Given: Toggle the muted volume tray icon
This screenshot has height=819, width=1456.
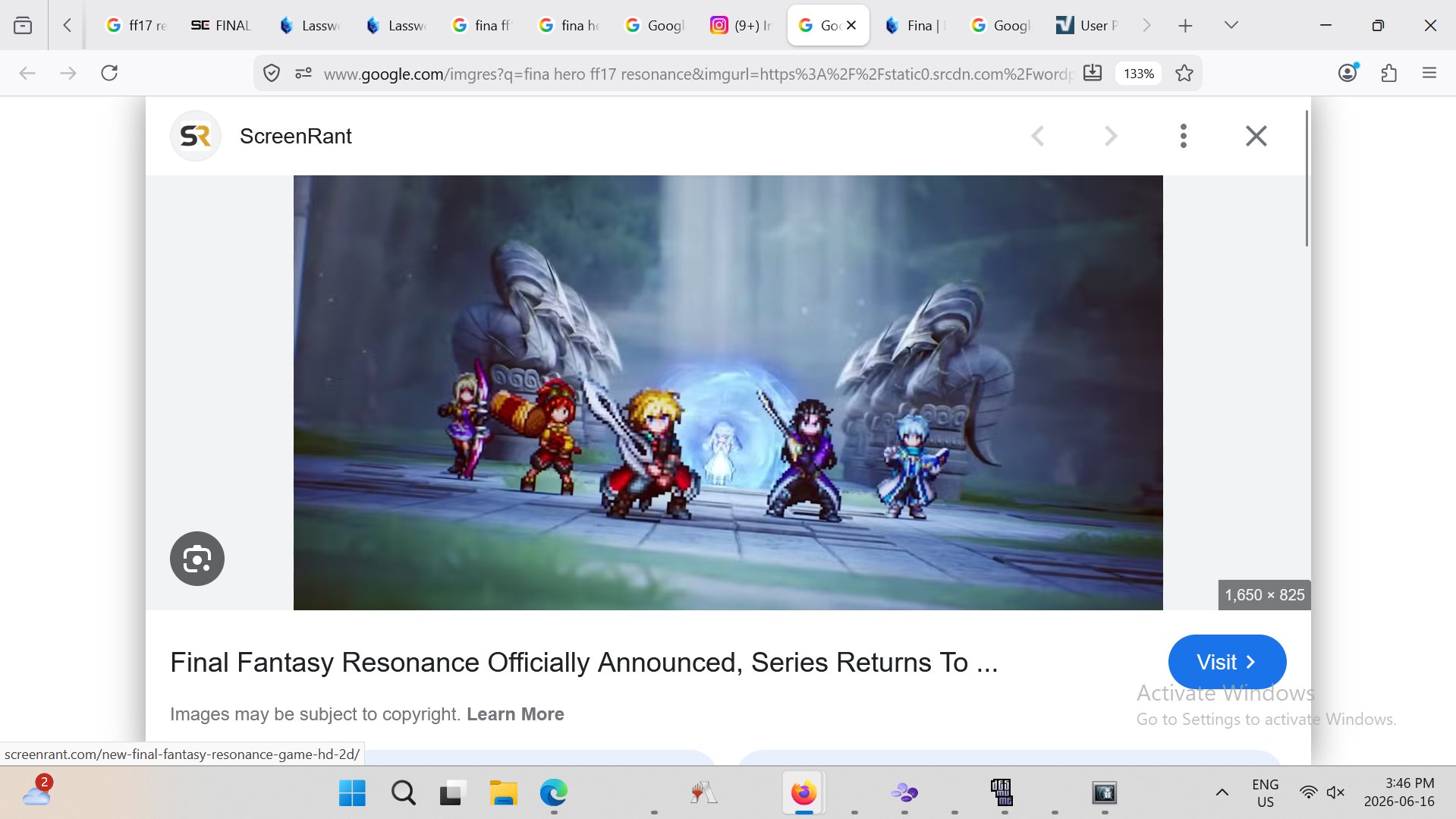Looking at the screenshot, I should click(1335, 792).
